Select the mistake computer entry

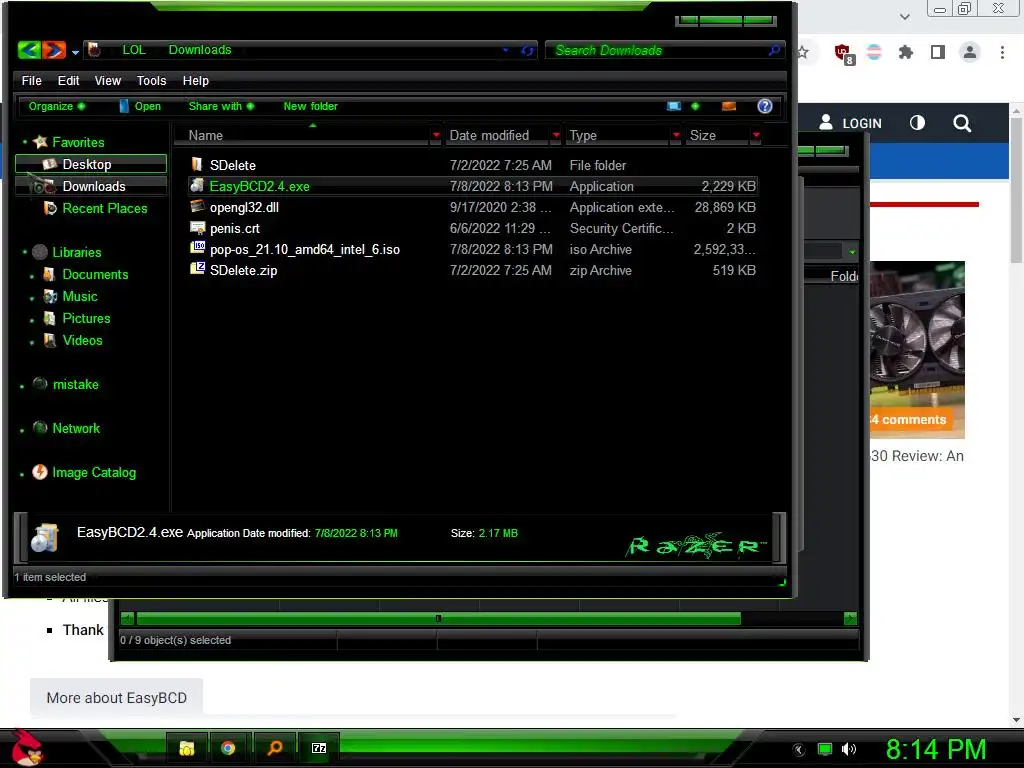[x=75, y=385]
